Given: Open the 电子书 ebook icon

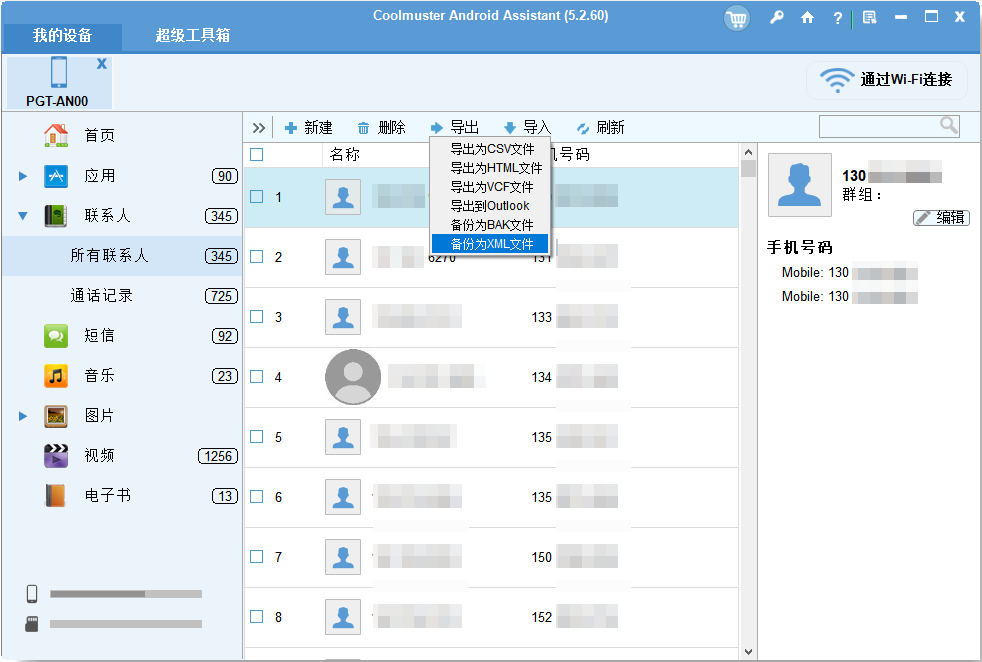Looking at the screenshot, I should (x=56, y=496).
